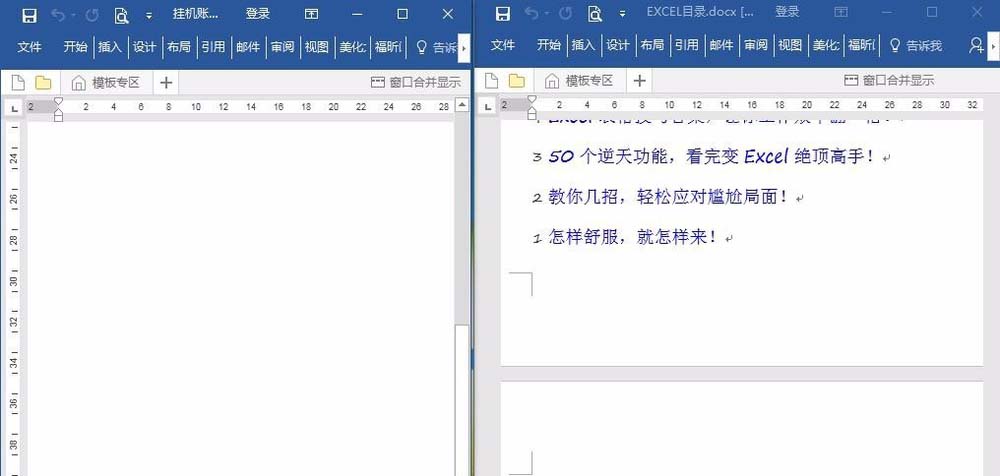Click tab stop selector L in right ruler

pos(489,107)
